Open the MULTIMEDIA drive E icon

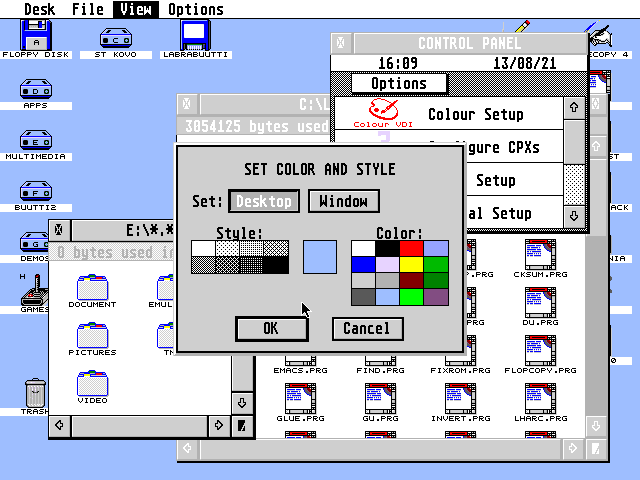click(36, 145)
